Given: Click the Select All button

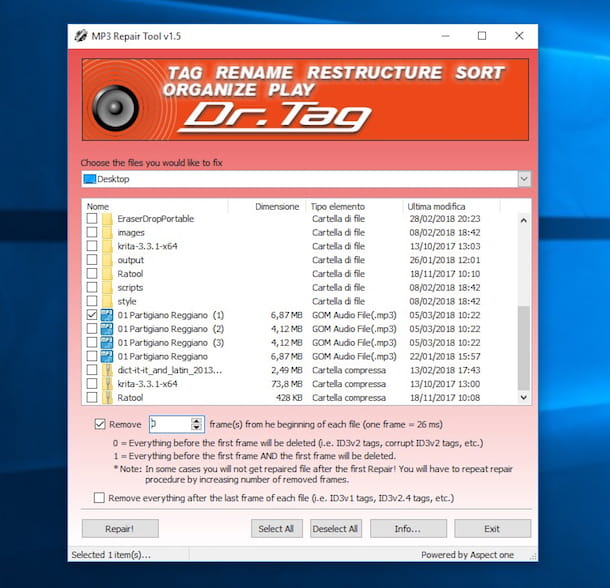Looking at the screenshot, I should pos(277,529).
